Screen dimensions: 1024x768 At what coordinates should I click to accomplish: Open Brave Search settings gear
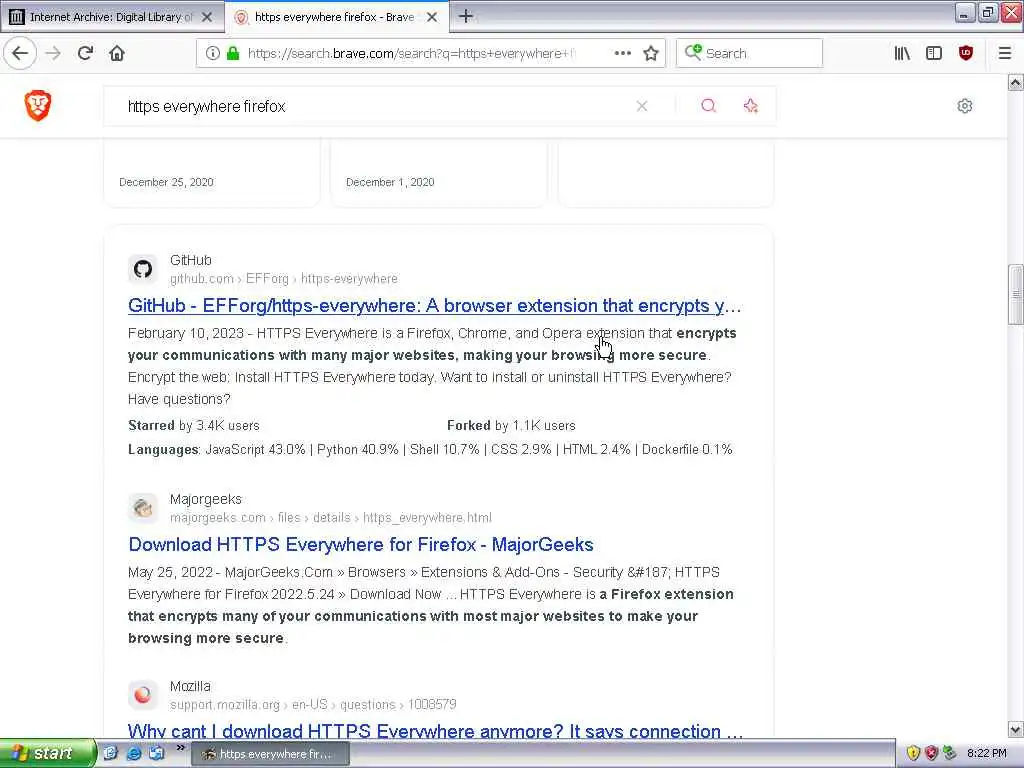[965, 106]
